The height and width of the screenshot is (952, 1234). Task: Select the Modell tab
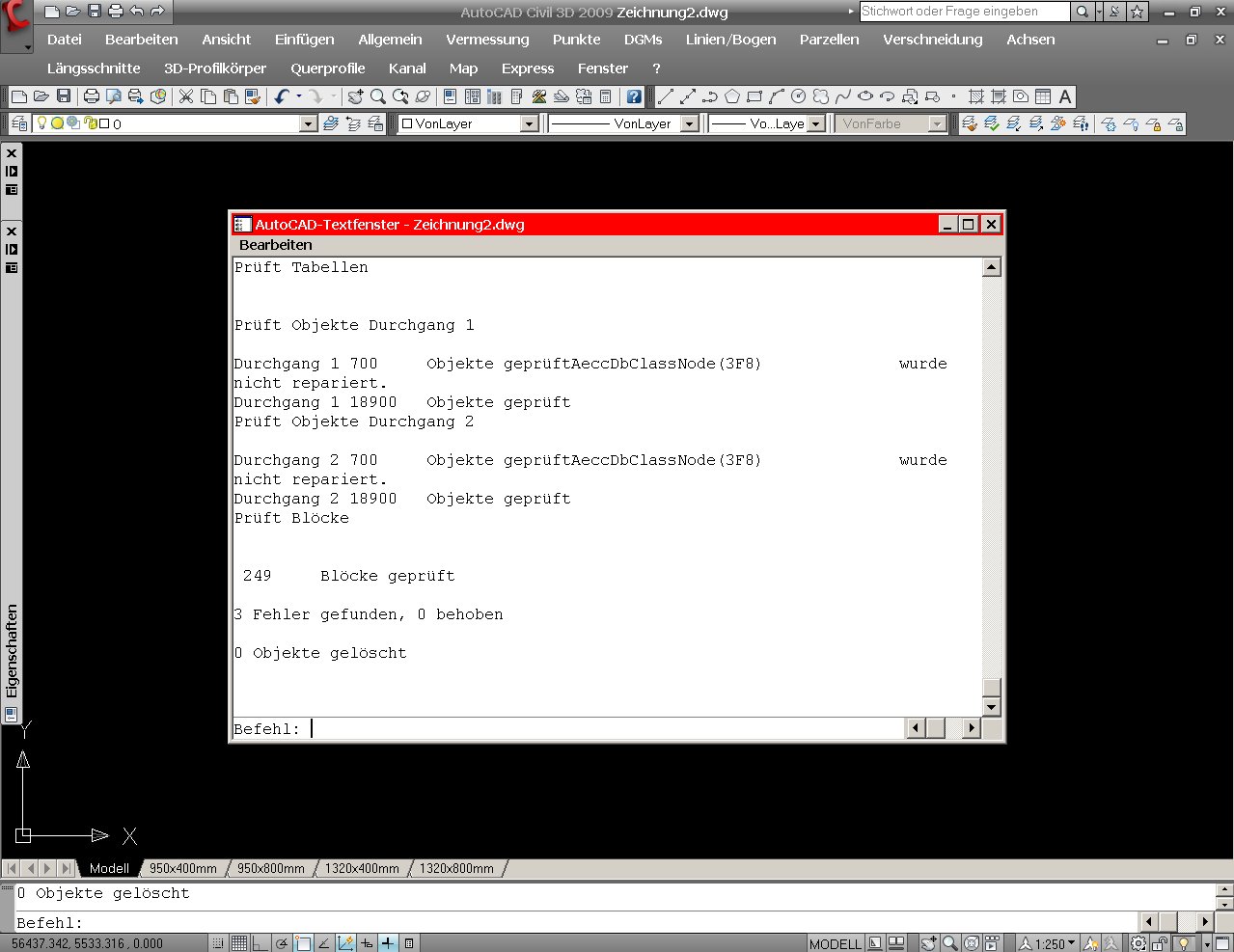[109, 868]
